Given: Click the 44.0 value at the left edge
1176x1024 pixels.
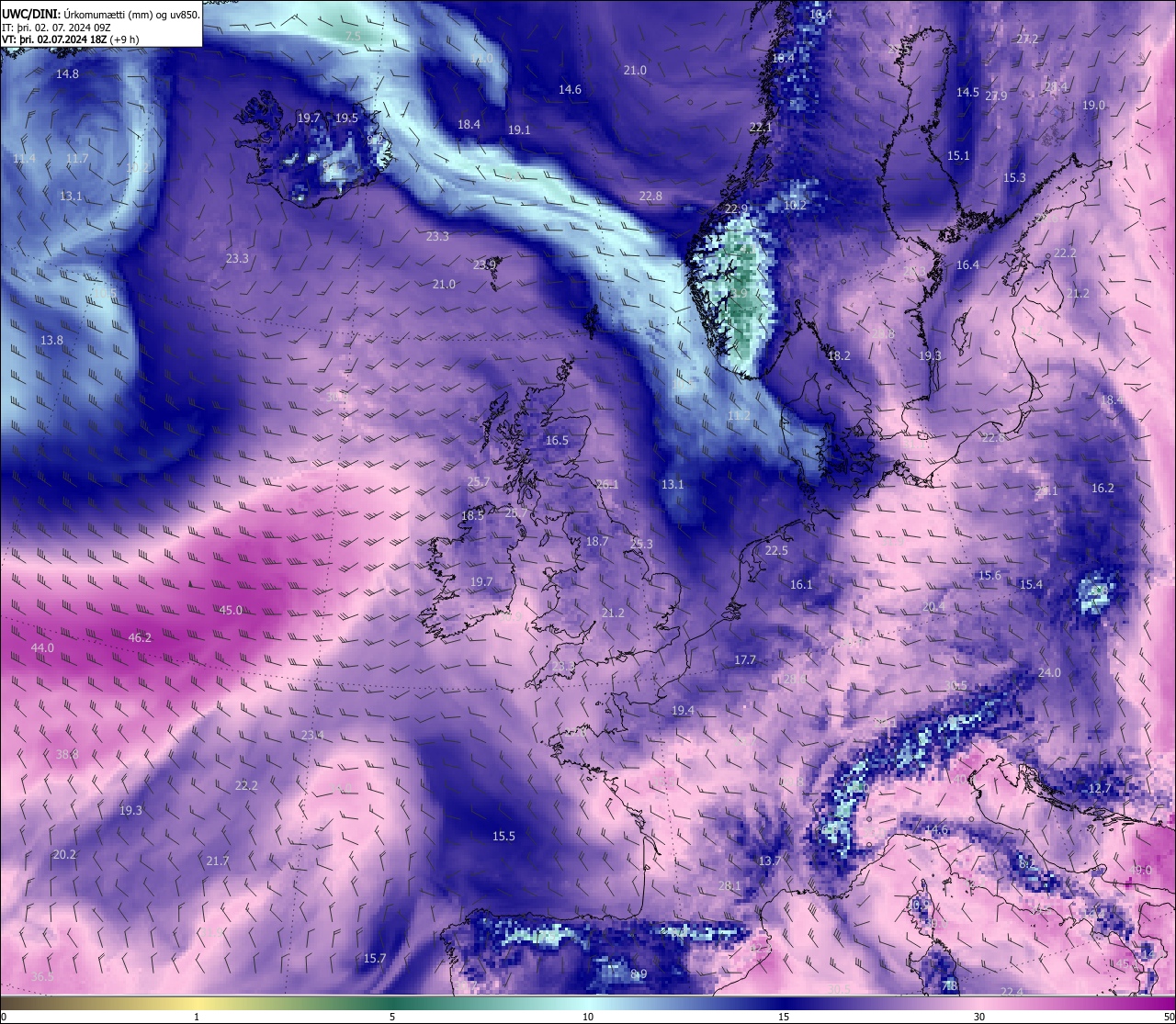Looking at the screenshot, I should [x=42, y=647].
